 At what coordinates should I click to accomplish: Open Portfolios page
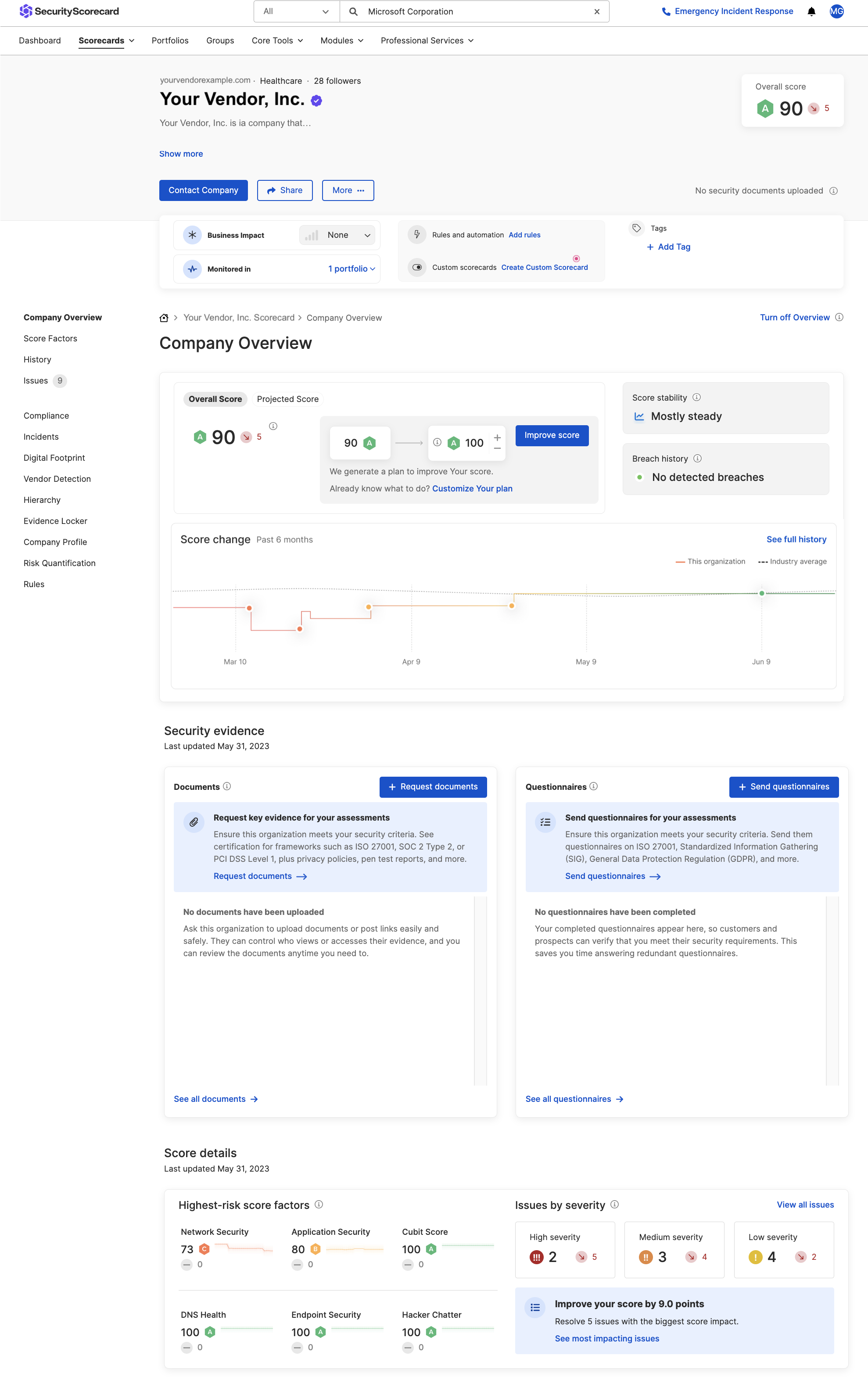[x=170, y=40]
